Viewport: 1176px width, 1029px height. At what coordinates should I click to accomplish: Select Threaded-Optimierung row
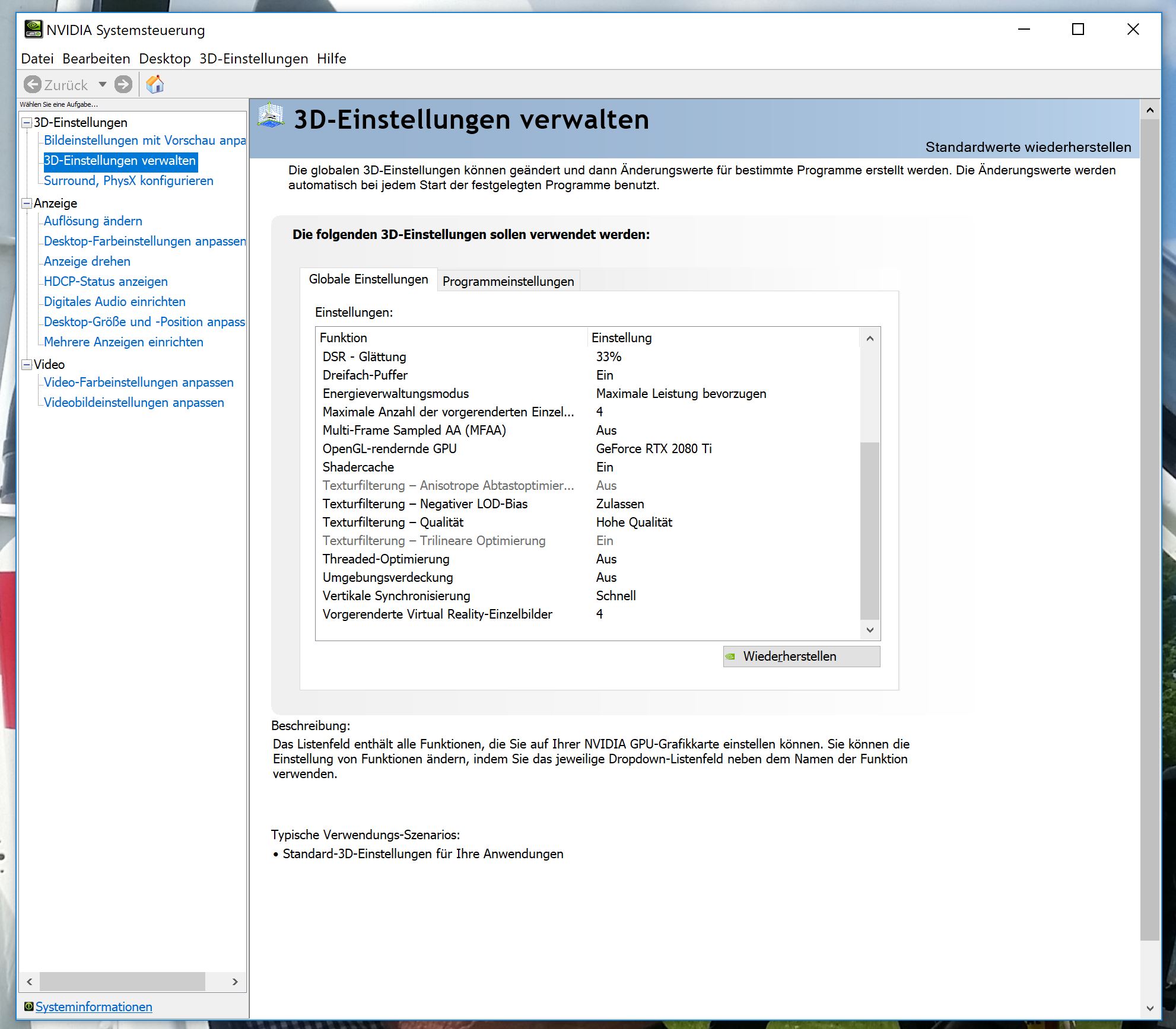coord(587,559)
